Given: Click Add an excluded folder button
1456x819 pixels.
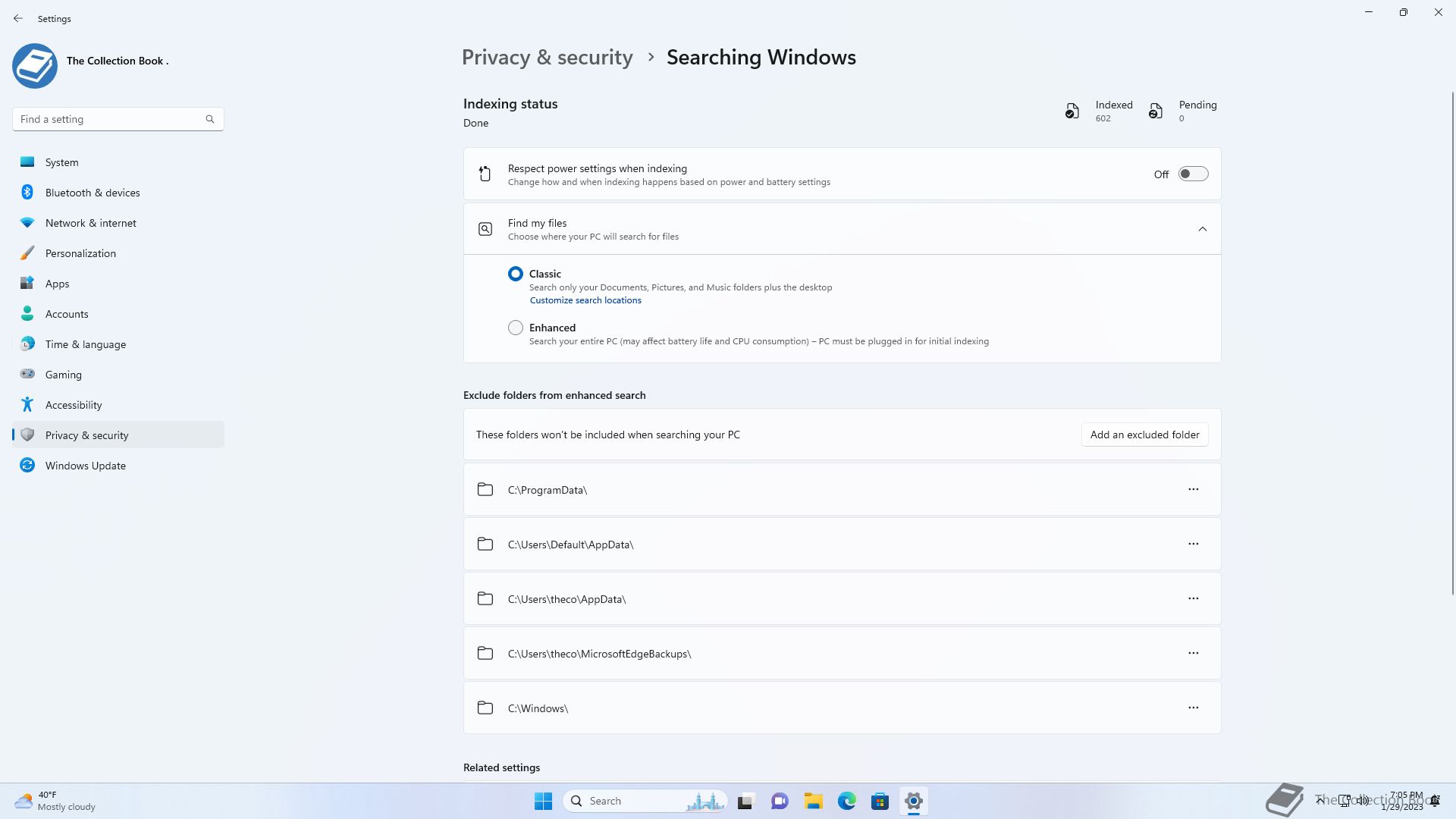Looking at the screenshot, I should pos(1144,435).
